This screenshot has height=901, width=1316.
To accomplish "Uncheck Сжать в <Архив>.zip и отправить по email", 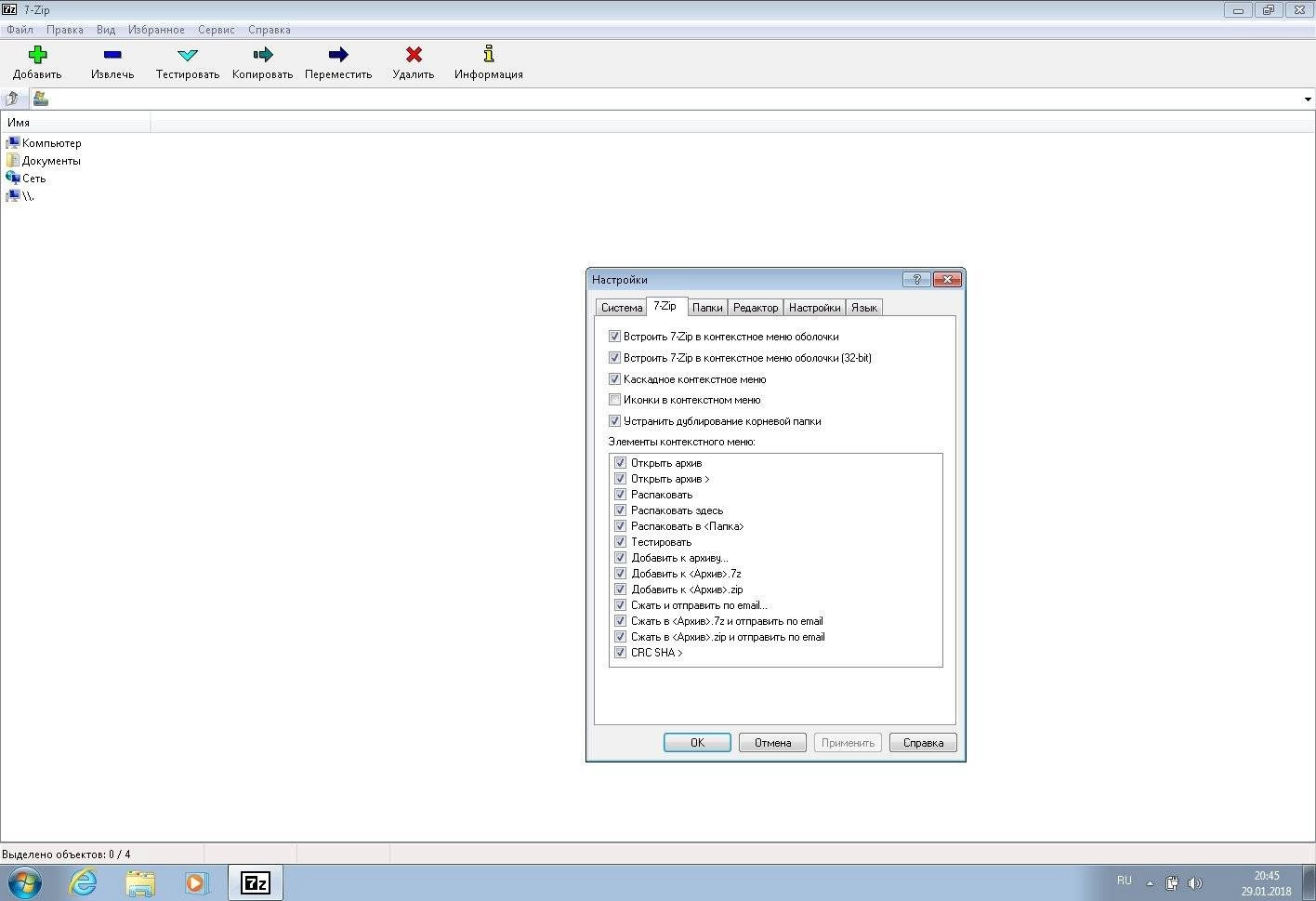I will click(x=620, y=637).
